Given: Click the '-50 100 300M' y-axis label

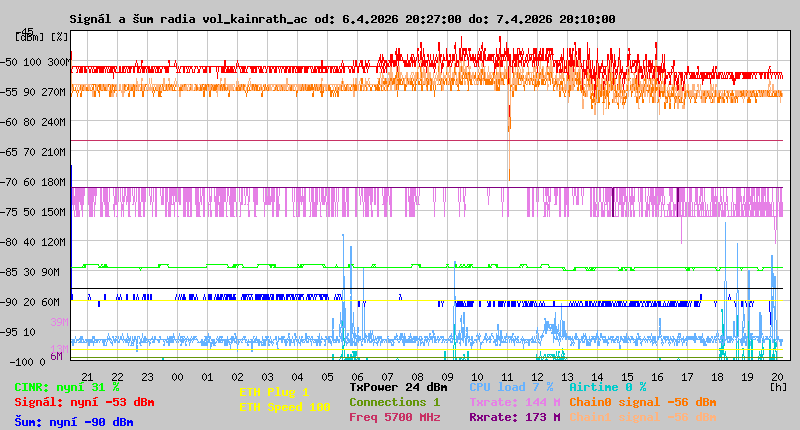Looking at the screenshot, I should tap(35, 62).
